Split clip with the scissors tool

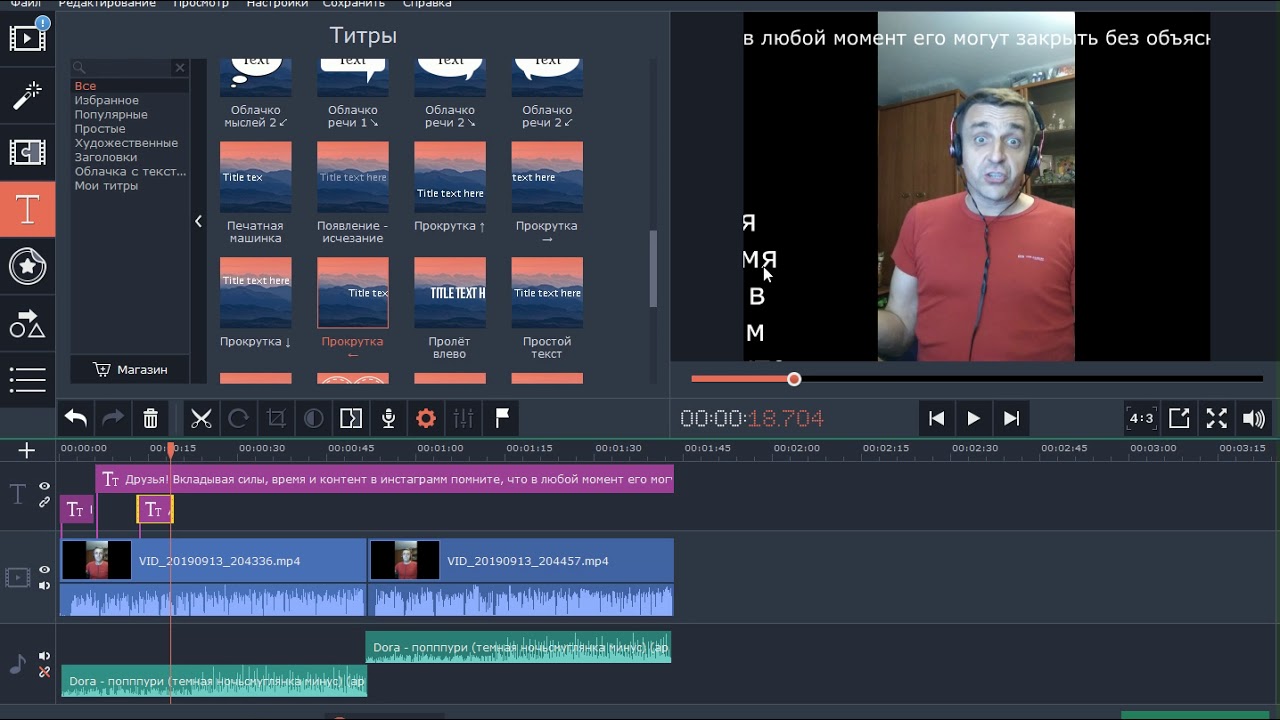(x=201, y=418)
